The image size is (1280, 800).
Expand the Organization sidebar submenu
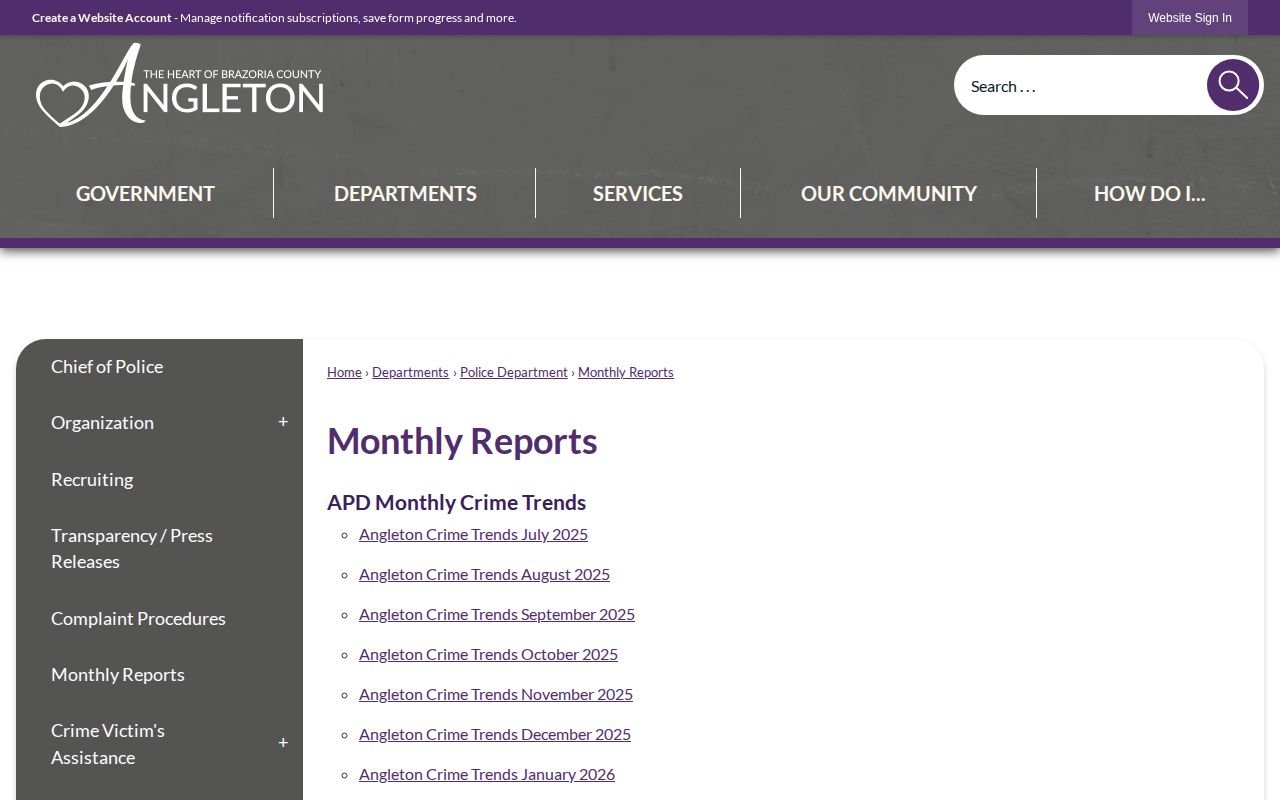(x=283, y=422)
